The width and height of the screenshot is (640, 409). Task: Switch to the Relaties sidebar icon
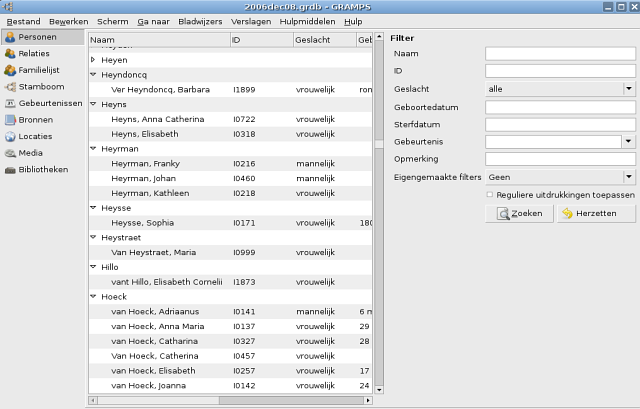[11, 54]
